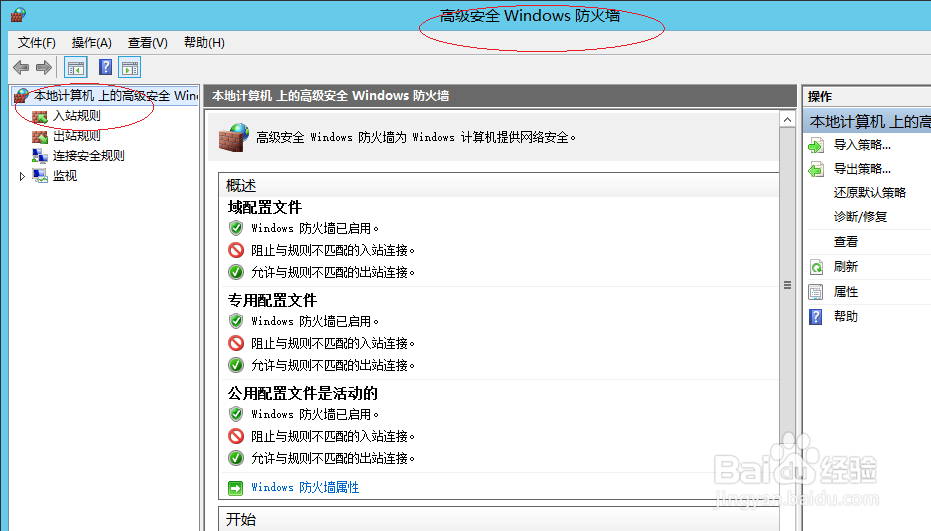
Task: Click the shield icon under 公用配置文件是活动的
Action: click(x=236, y=414)
